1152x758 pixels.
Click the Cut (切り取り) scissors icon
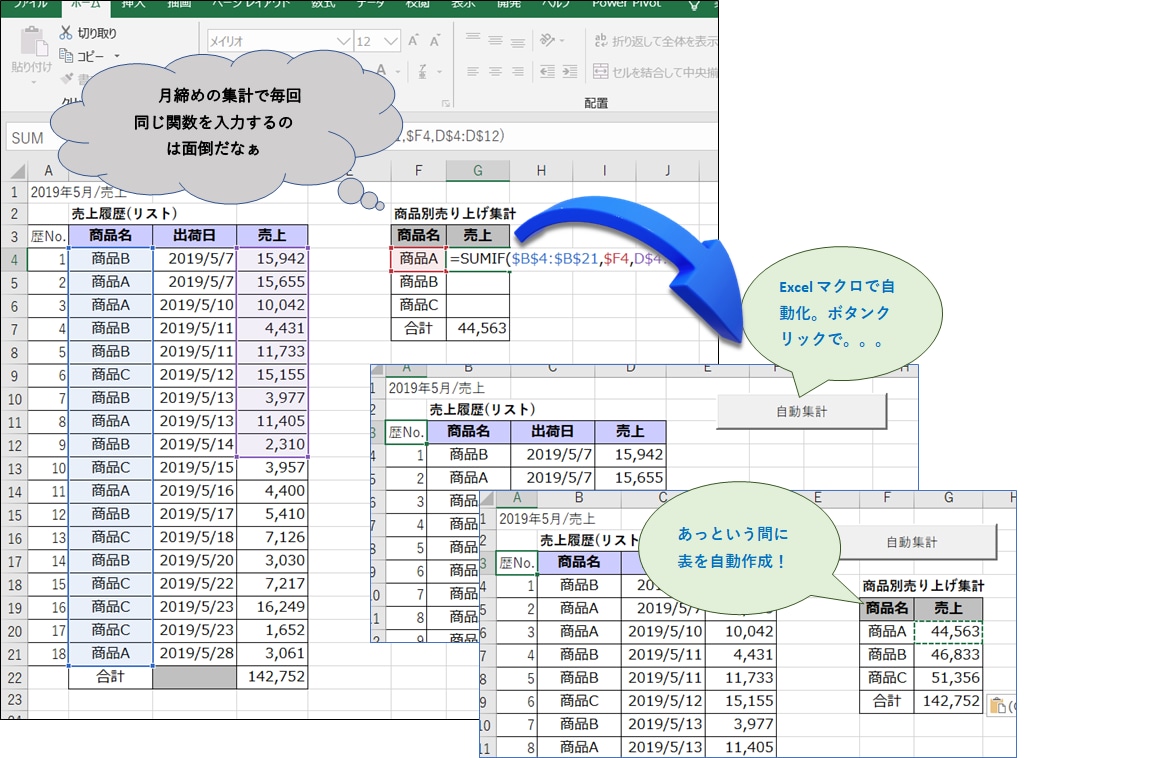(66, 33)
